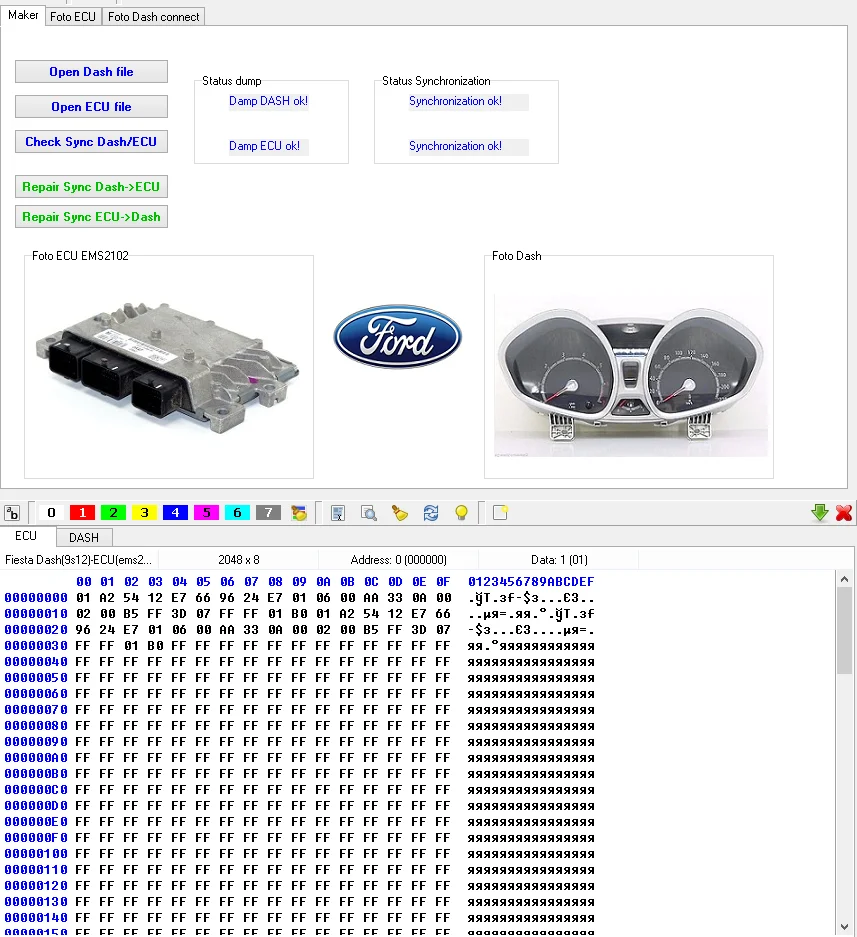Click the broom clear icon
The image size is (857, 937).
400,513
